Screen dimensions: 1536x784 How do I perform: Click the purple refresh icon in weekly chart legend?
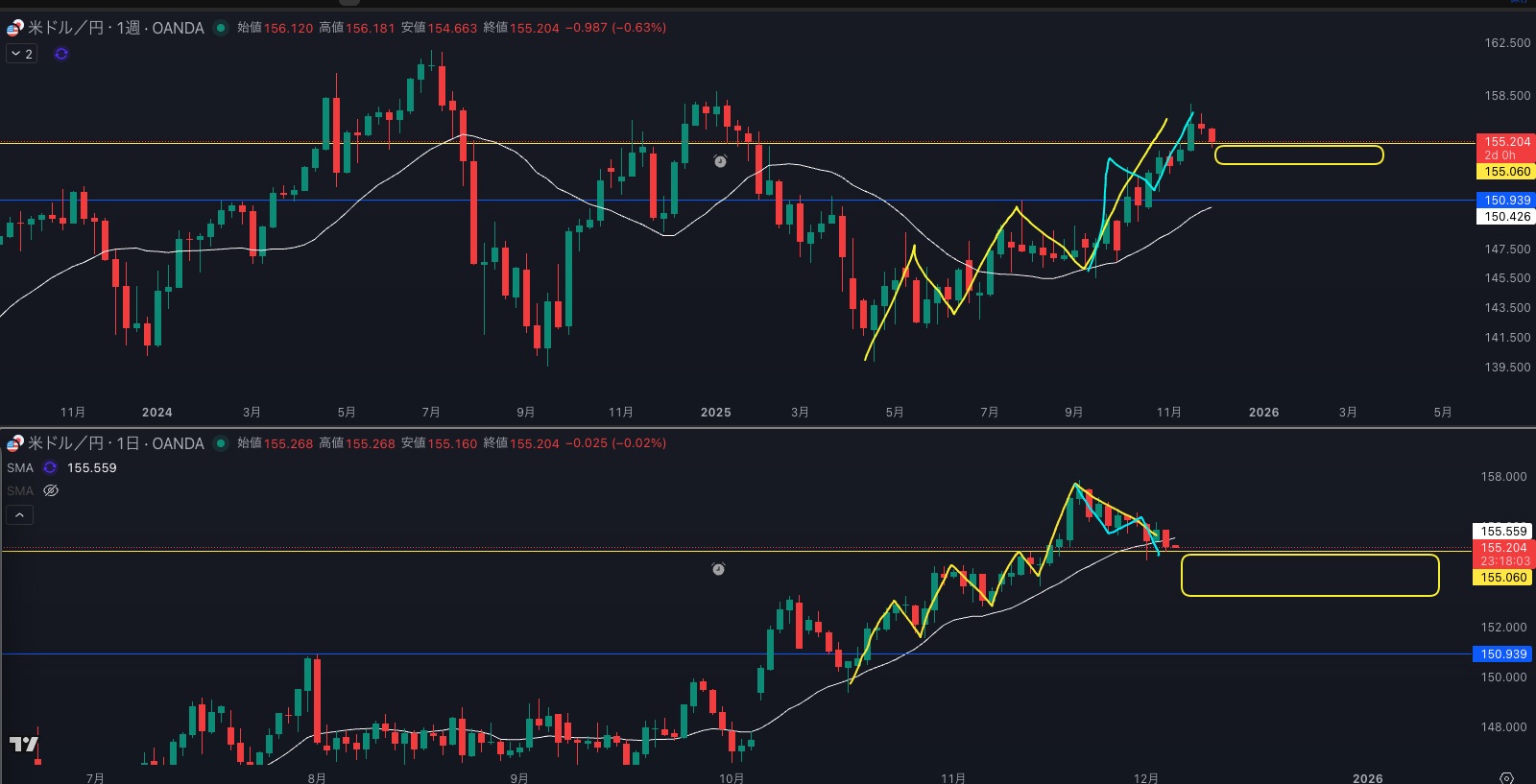coord(61,54)
